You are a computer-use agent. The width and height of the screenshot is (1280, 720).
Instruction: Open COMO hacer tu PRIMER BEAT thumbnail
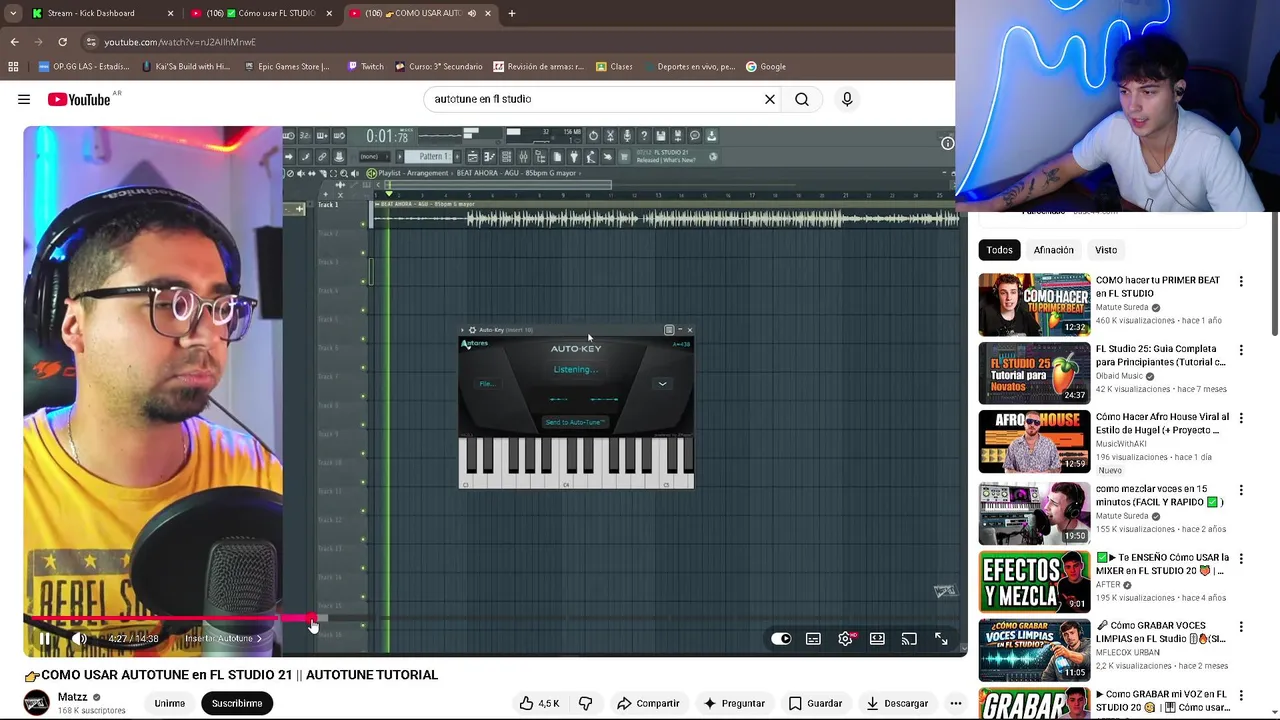coord(1034,304)
